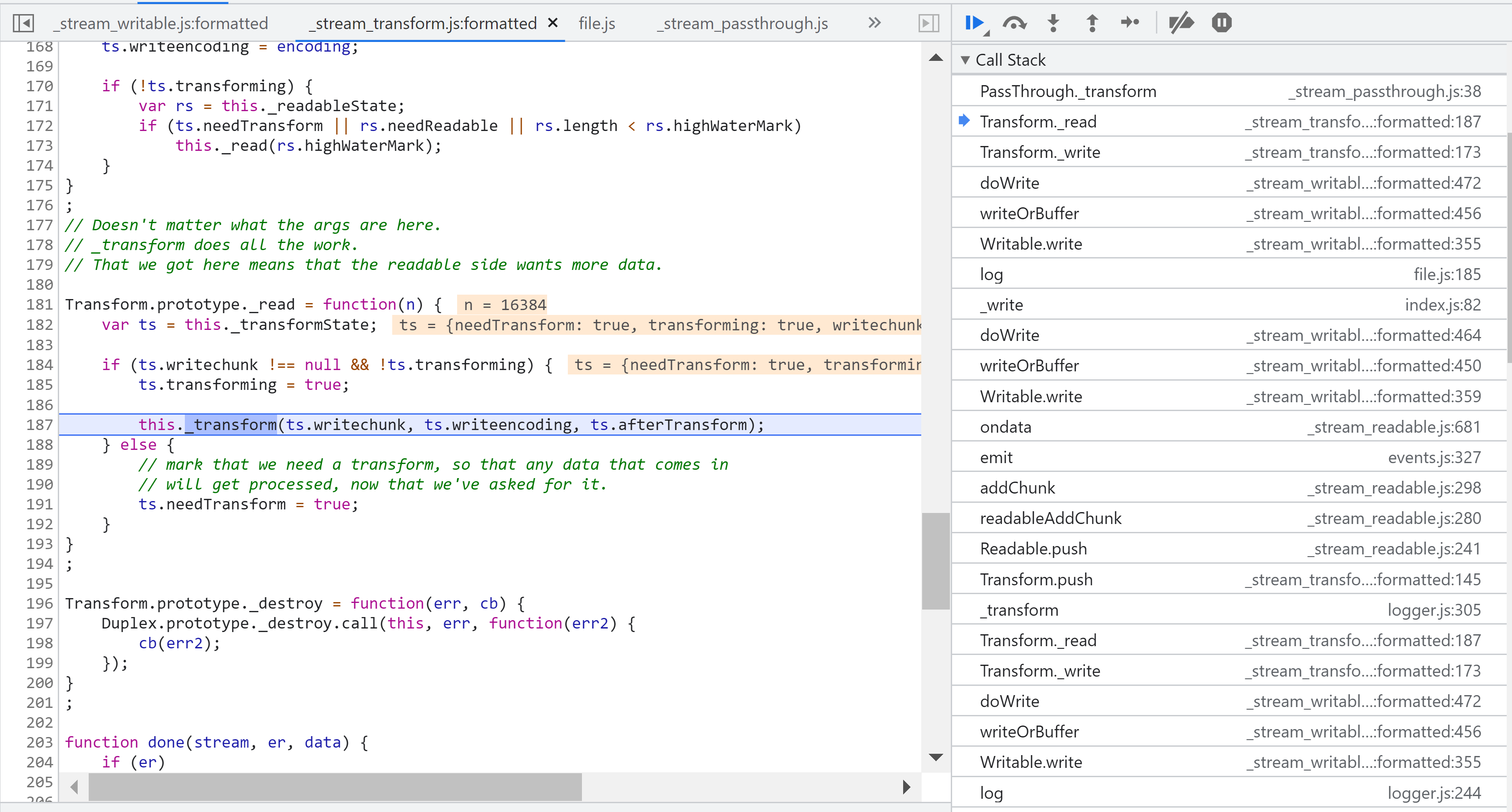Click the horizontal scrollbar right arrow
Image resolution: width=1512 pixels, height=812 pixels.
coord(907,787)
